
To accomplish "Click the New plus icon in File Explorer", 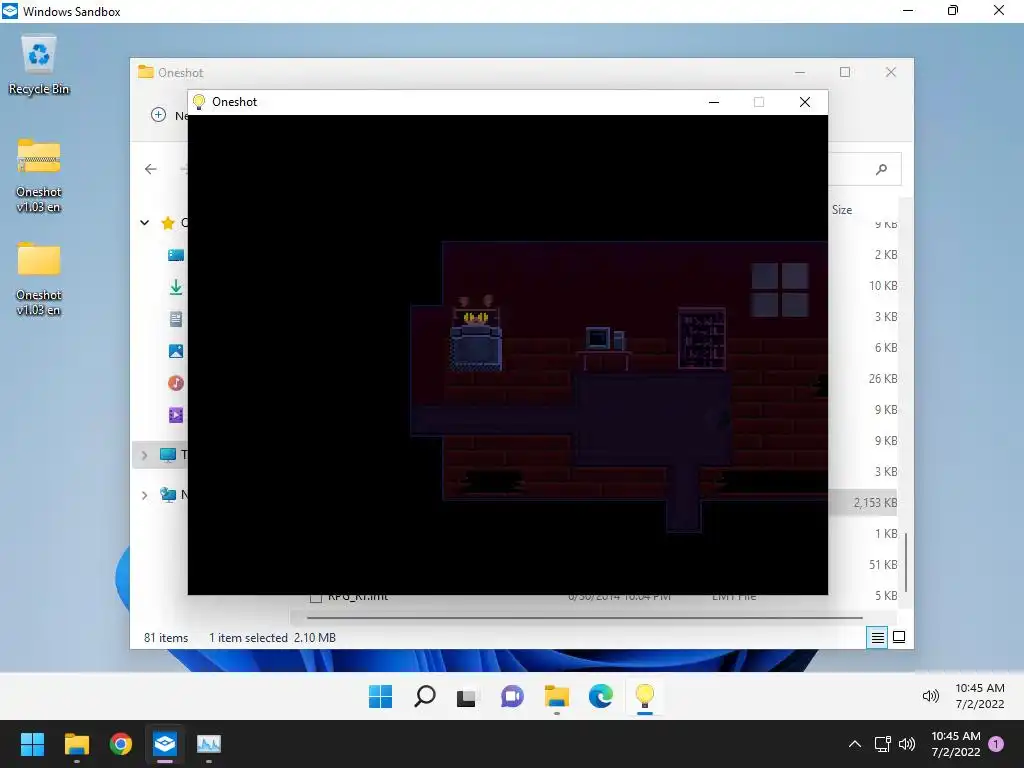I will (x=158, y=115).
